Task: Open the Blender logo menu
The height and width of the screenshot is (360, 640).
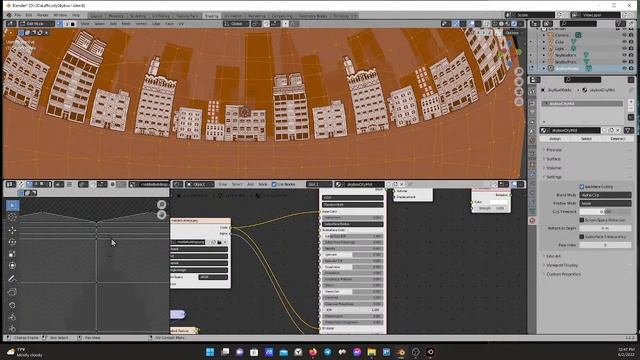Action: tap(9, 15)
